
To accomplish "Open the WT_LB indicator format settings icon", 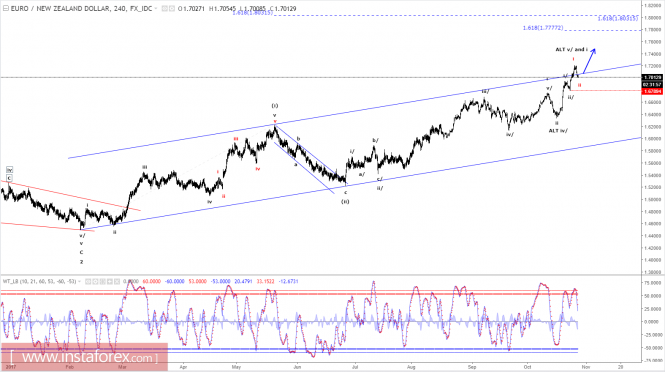I will 95,281.
